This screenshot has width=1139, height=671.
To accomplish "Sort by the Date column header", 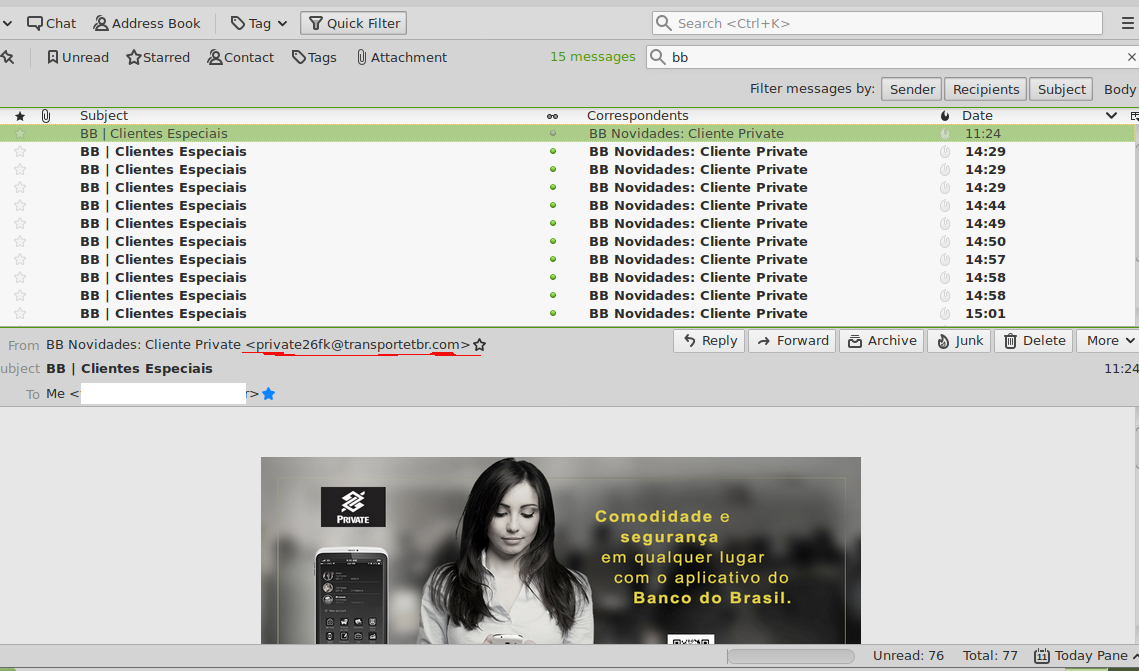I will pyautogui.click(x=977, y=115).
